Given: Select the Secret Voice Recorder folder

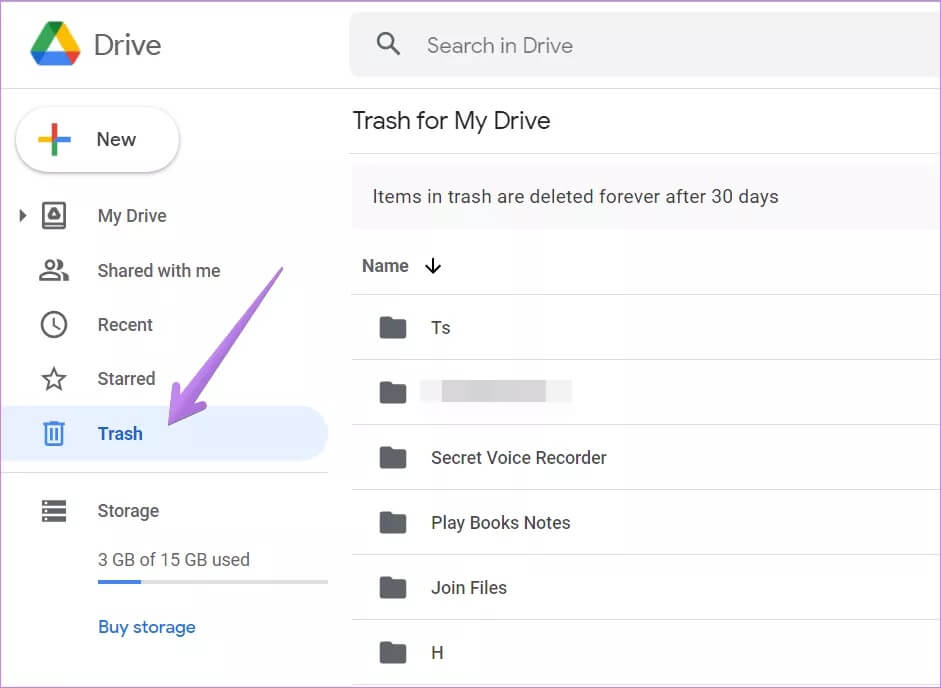Looking at the screenshot, I should 518,458.
